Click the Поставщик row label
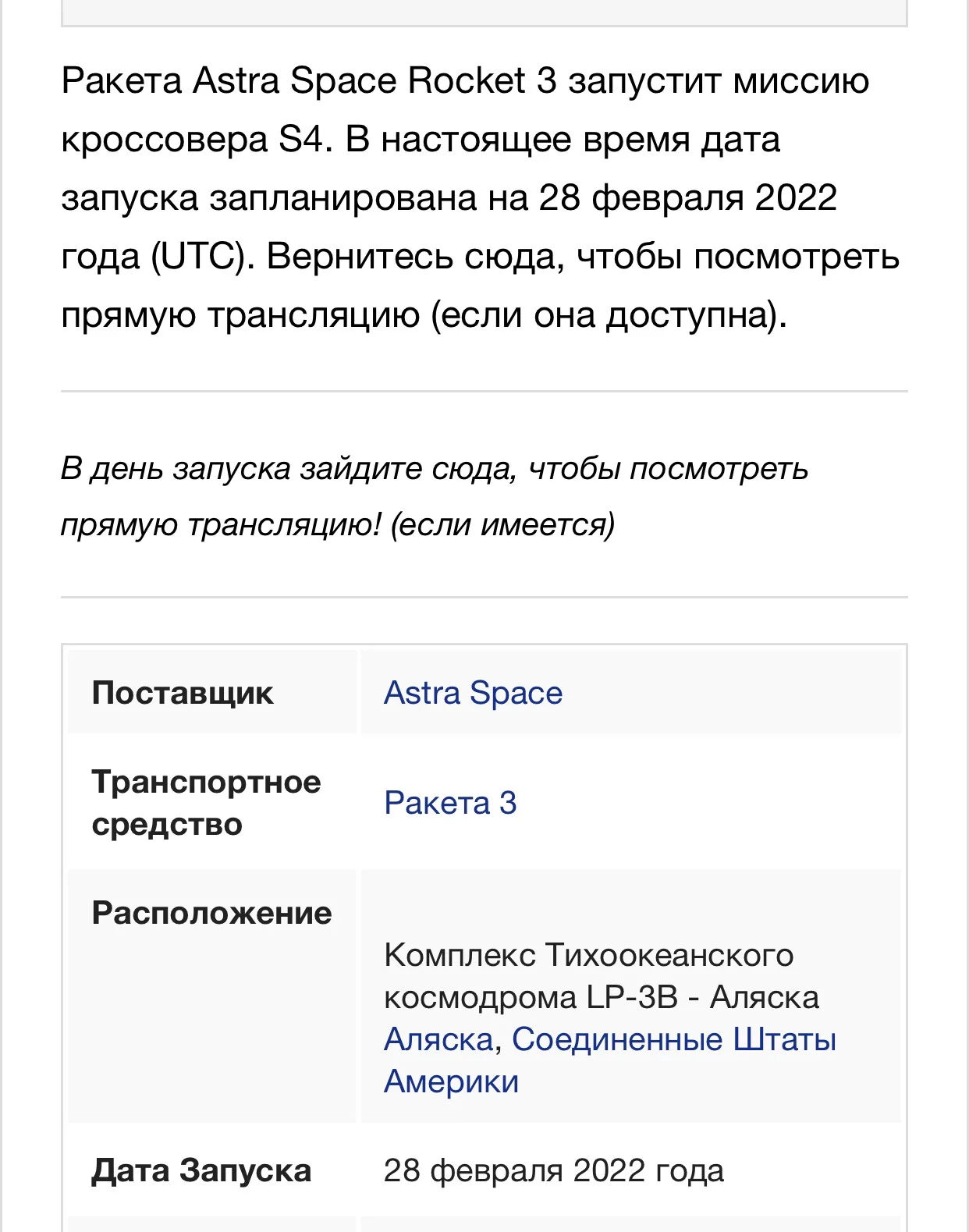The image size is (969, 1232). click(x=183, y=693)
